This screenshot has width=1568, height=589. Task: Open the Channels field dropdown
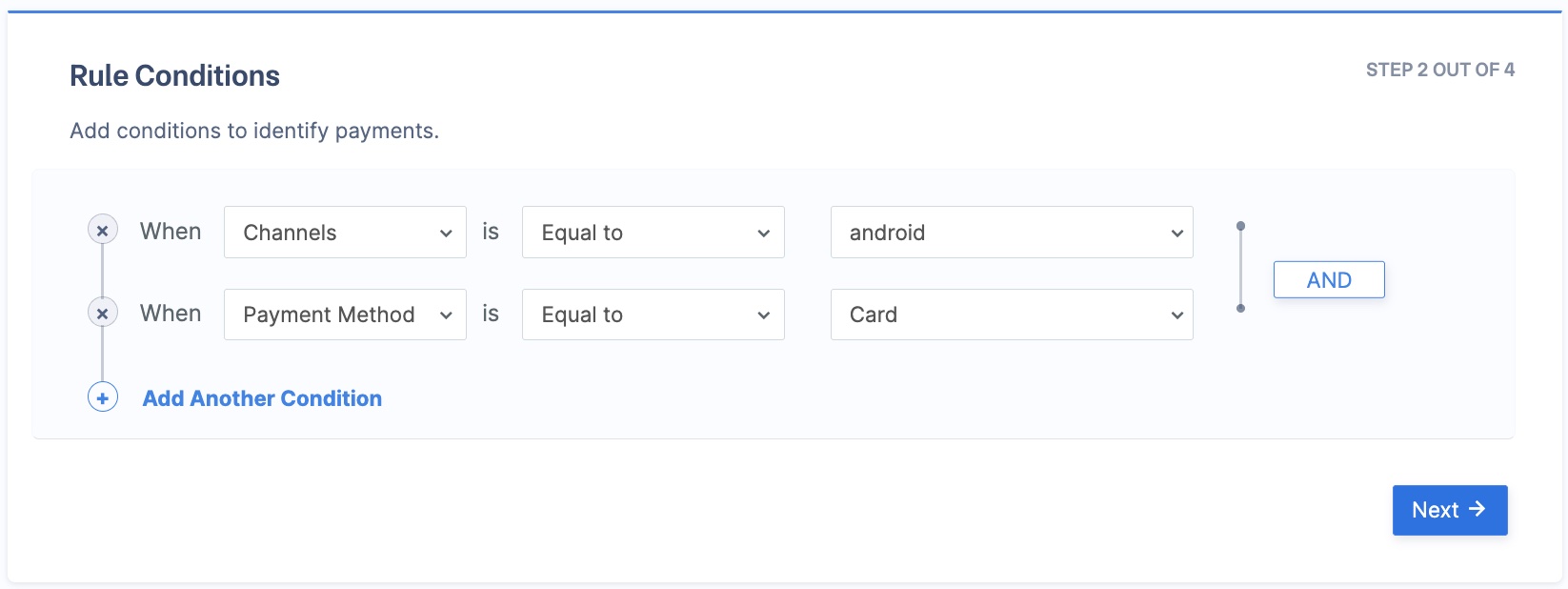[345, 233]
